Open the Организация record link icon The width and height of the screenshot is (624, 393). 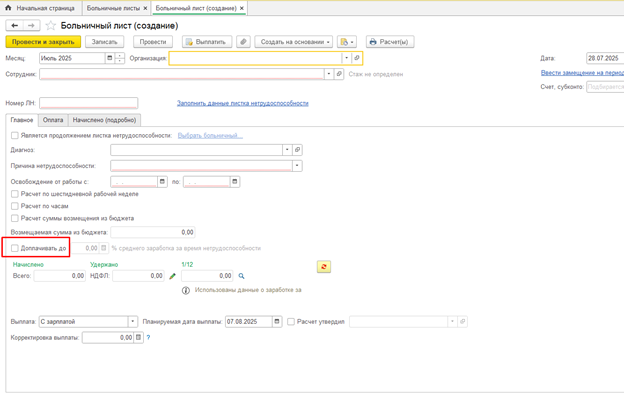coord(357,58)
